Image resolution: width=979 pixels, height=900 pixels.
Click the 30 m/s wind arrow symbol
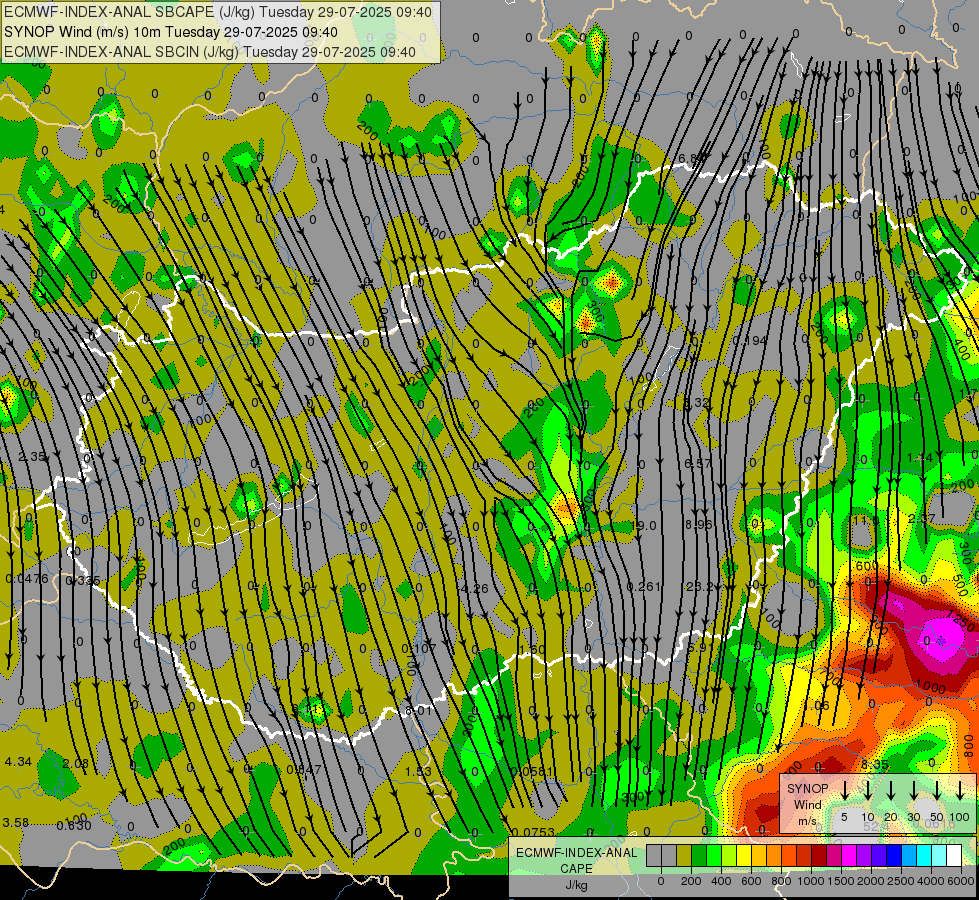pos(914,790)
